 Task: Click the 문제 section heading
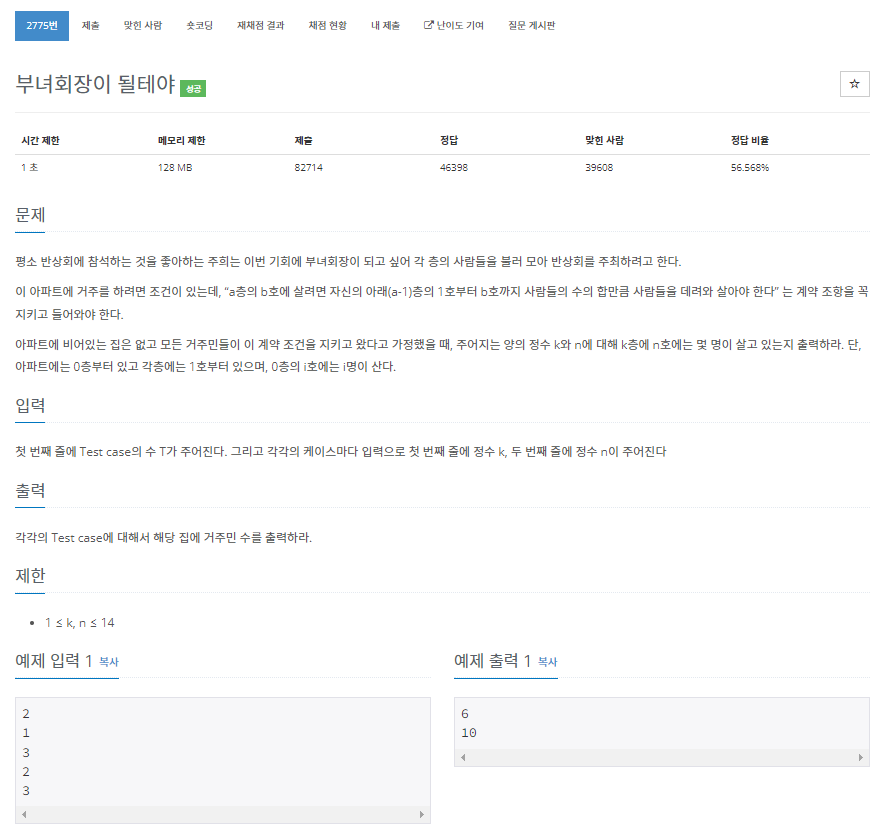(30, 215)
